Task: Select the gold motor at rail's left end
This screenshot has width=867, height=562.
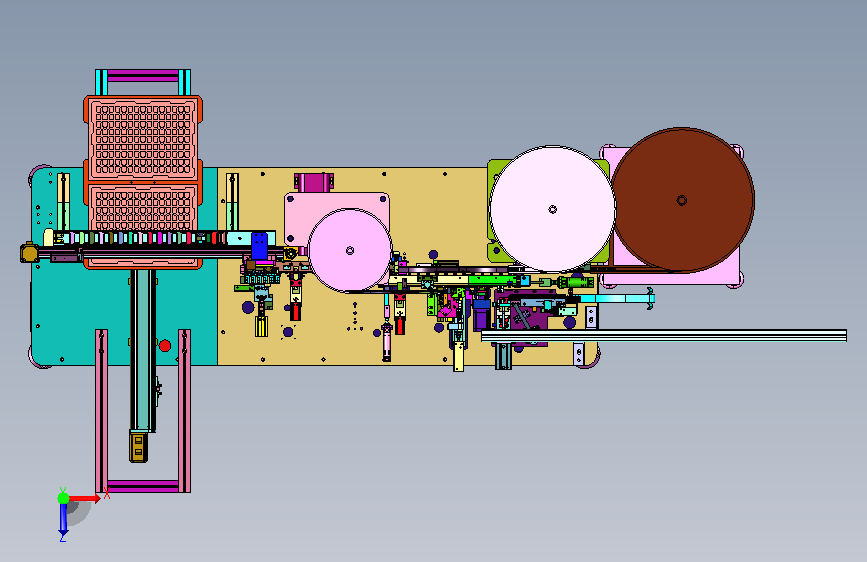Action: [29, 253]
